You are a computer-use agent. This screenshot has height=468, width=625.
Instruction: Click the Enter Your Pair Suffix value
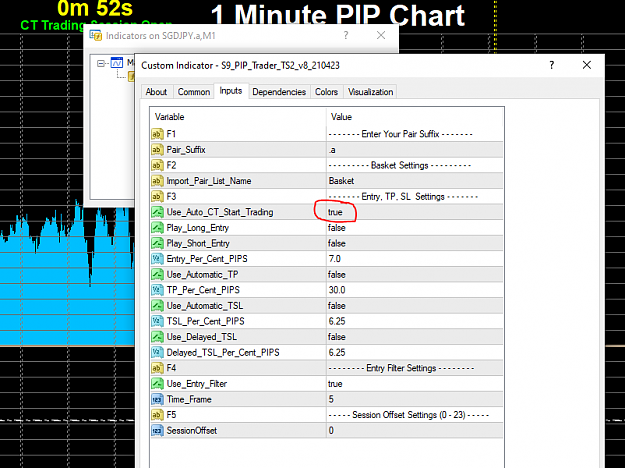401,134
